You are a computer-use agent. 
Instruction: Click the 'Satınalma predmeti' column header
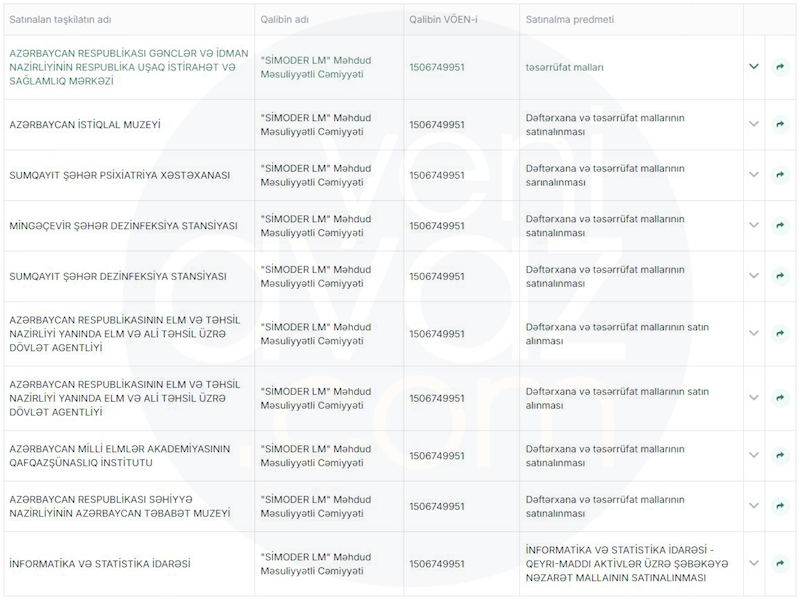click(569, 19)
